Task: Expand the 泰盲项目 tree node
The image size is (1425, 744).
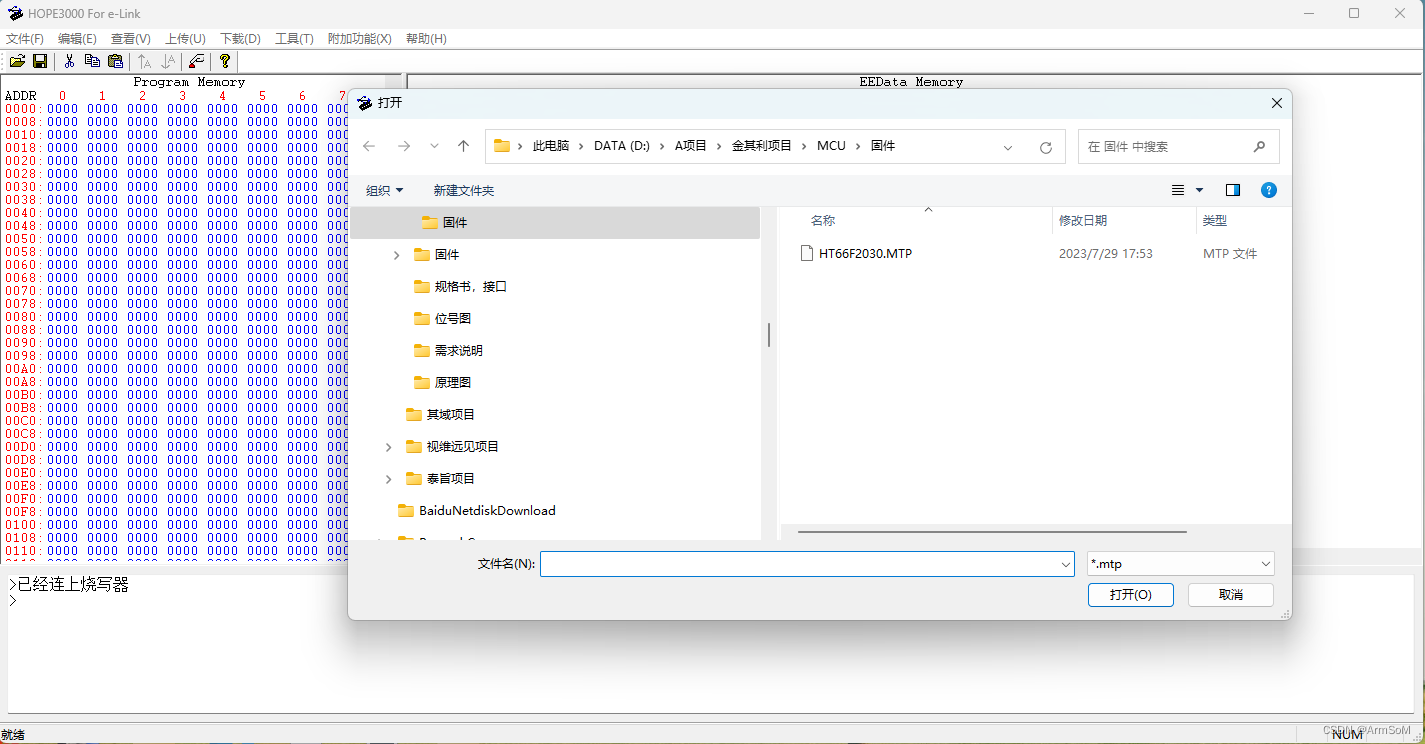Action: pos(388,479)
